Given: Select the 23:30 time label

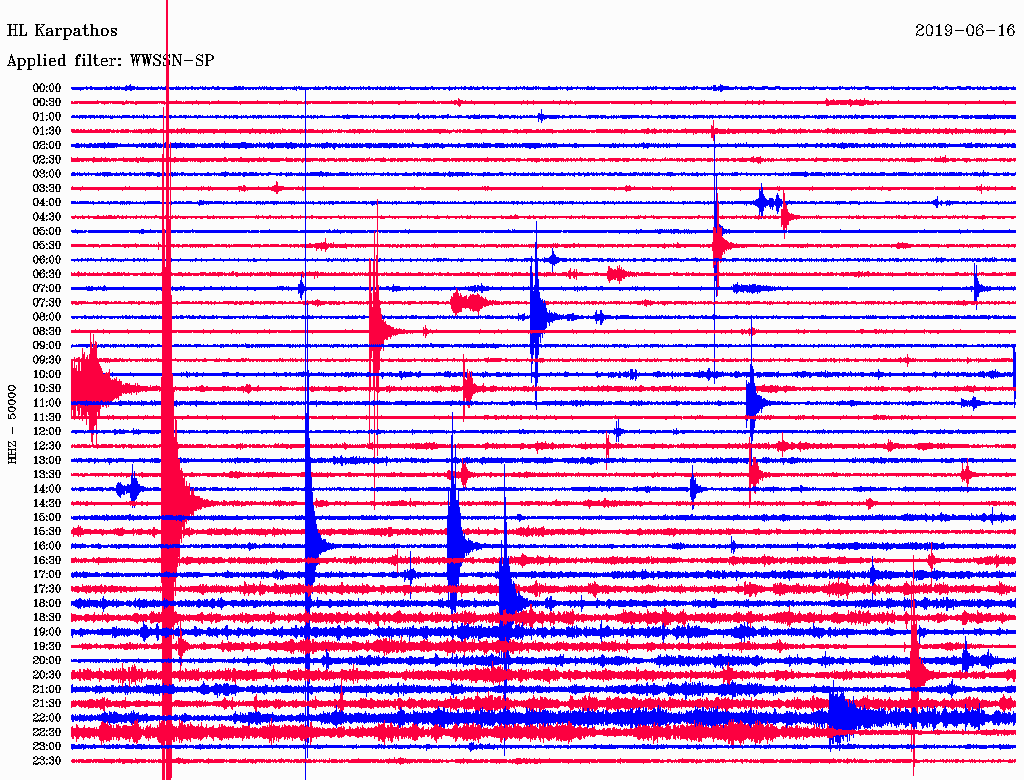Looking at the screenshot, I should (47, 761).
